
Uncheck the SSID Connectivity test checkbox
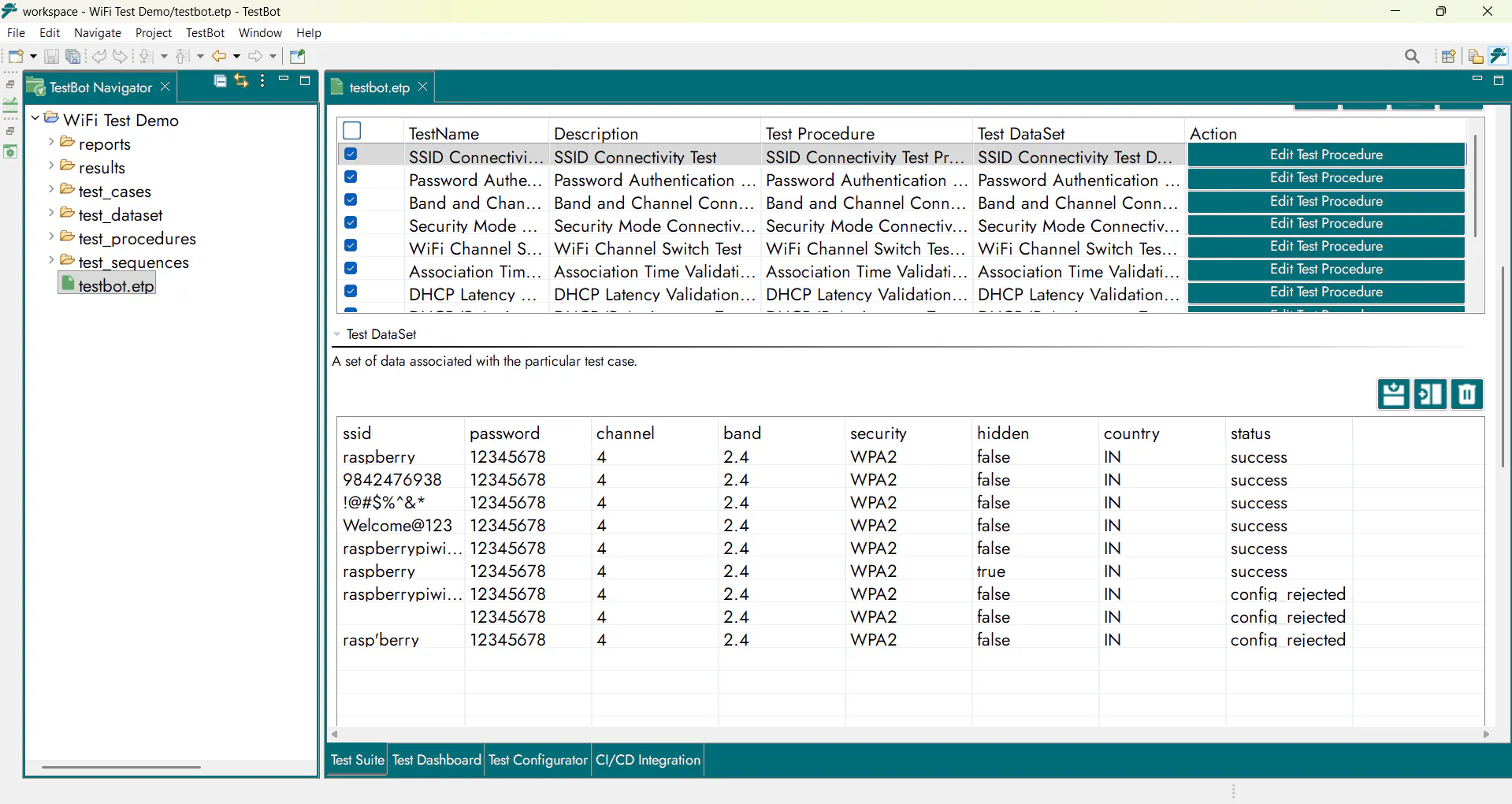point(351,154)
